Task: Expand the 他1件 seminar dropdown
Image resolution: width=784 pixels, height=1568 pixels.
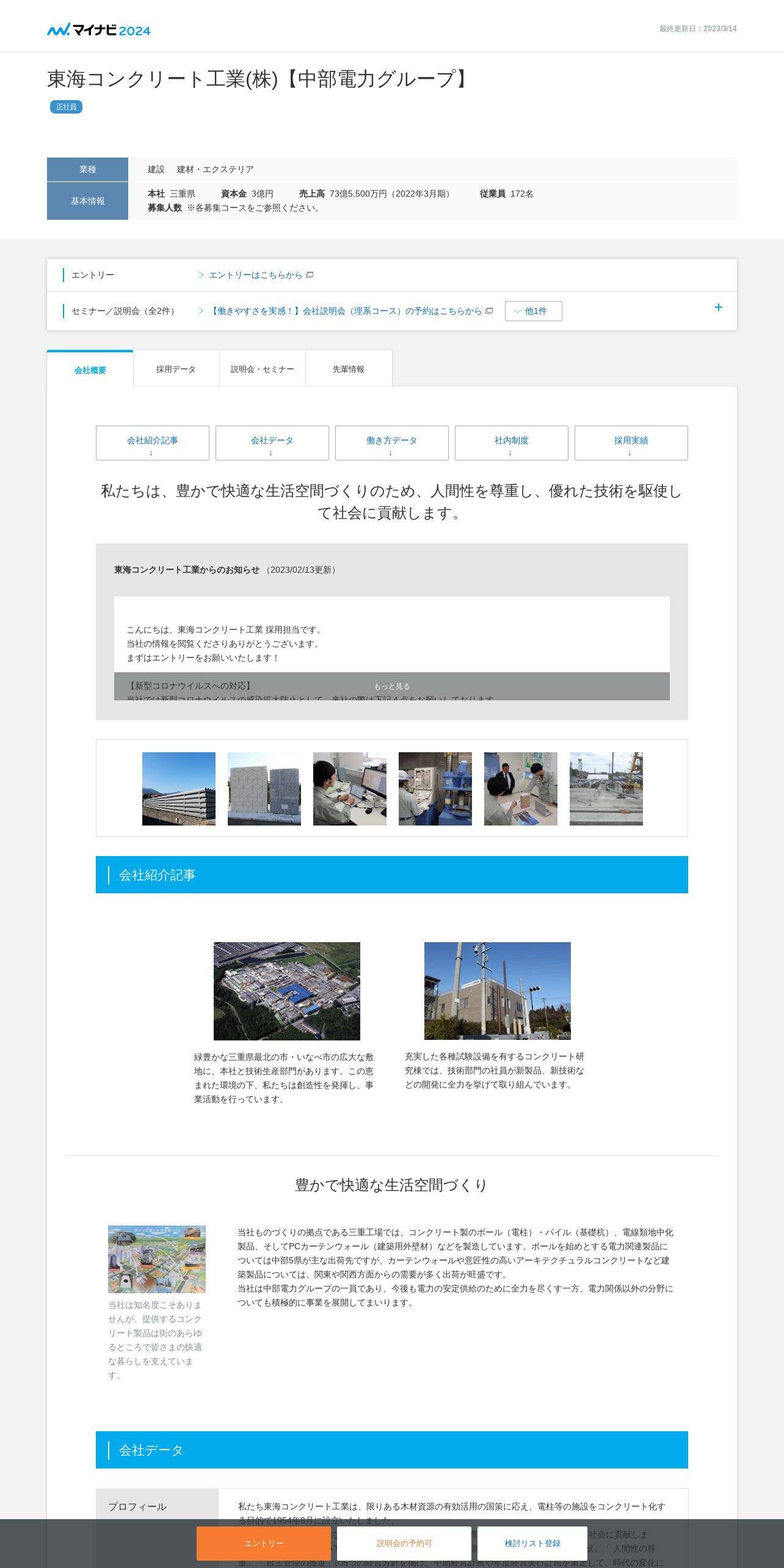Action: tap(533, 311)
